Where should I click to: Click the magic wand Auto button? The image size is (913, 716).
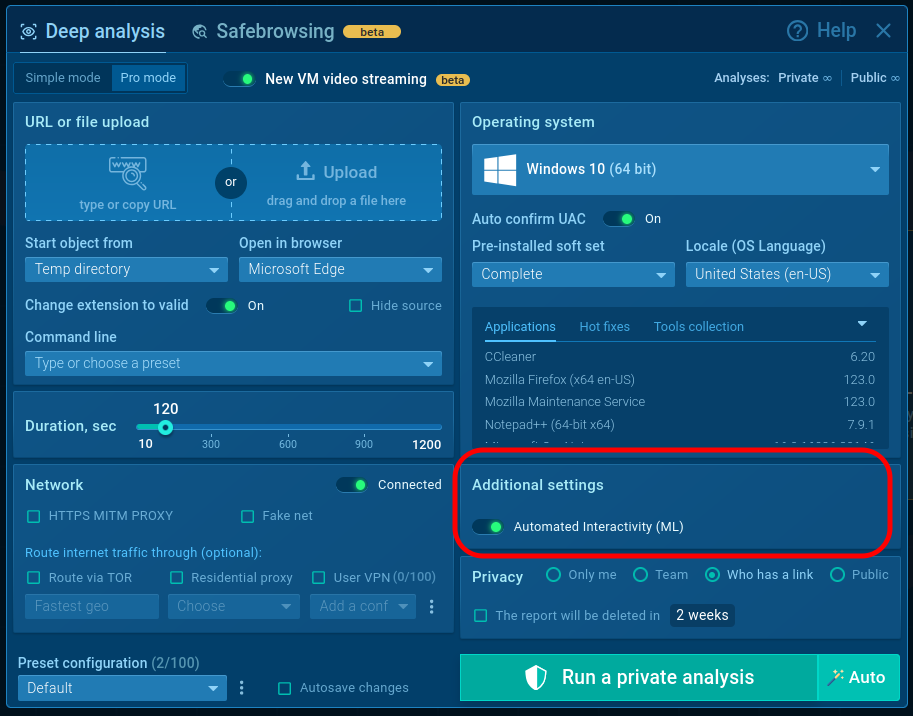[x=858, y=678]
